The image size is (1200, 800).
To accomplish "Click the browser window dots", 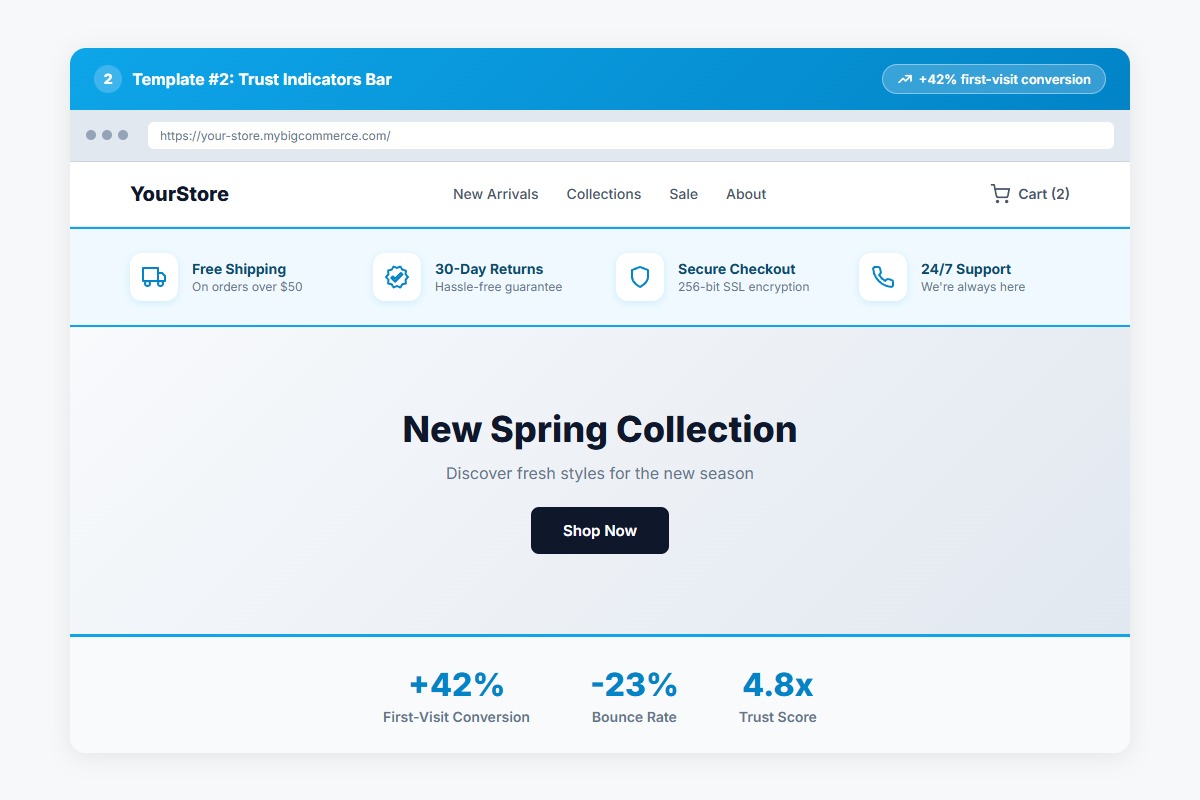I will (x=107, y=135).
